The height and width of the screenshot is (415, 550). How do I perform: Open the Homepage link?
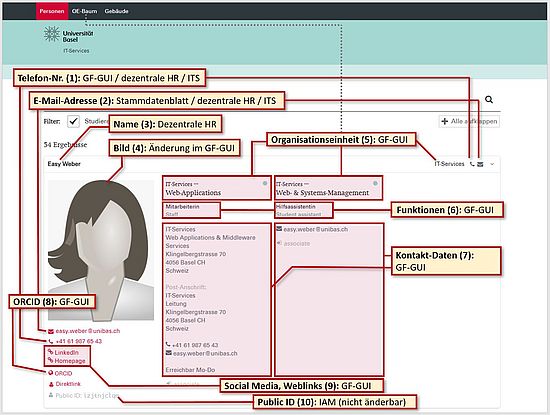(70, 361)
